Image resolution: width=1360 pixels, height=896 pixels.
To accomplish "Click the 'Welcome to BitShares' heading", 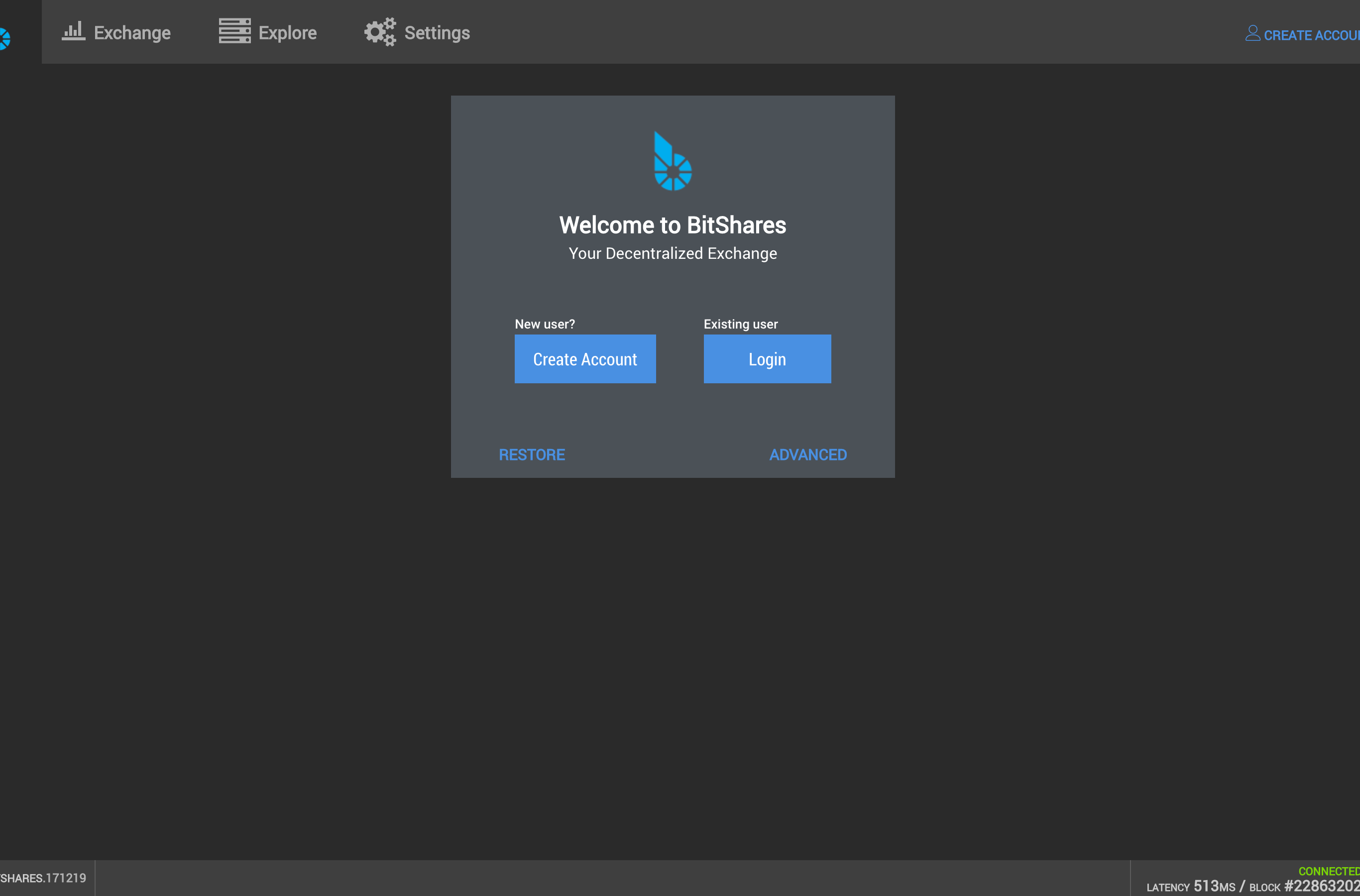I will click(x=673, y=225).
